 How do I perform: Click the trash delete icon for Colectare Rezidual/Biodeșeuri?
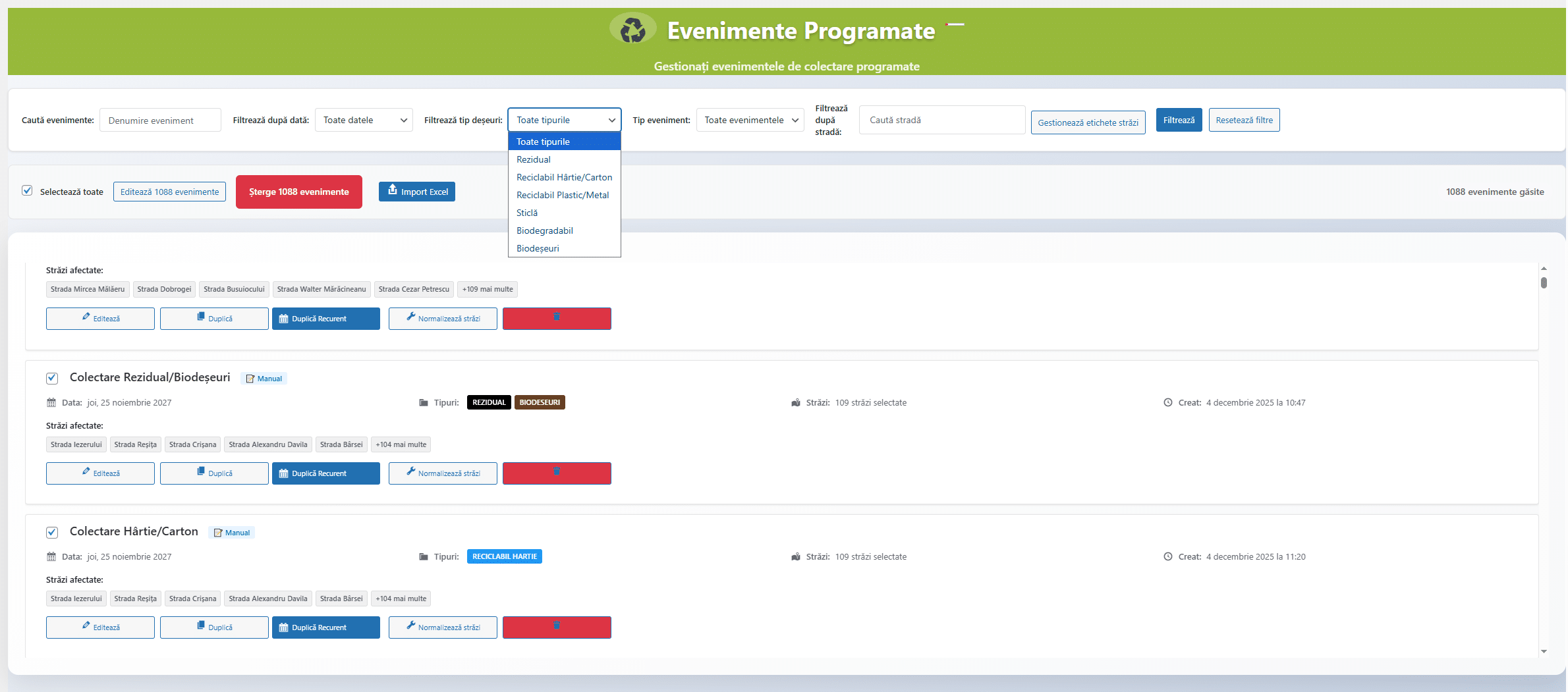coord(557,472)
